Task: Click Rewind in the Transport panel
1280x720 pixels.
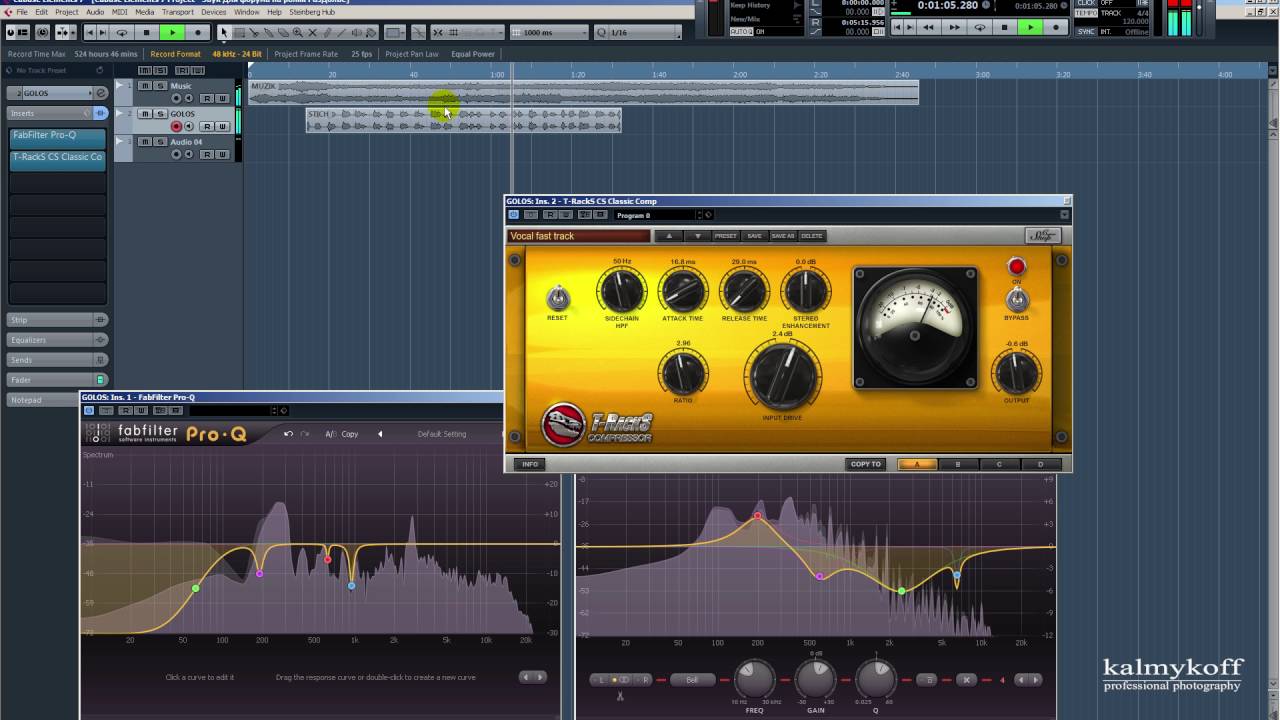Action: pos(928,28)
